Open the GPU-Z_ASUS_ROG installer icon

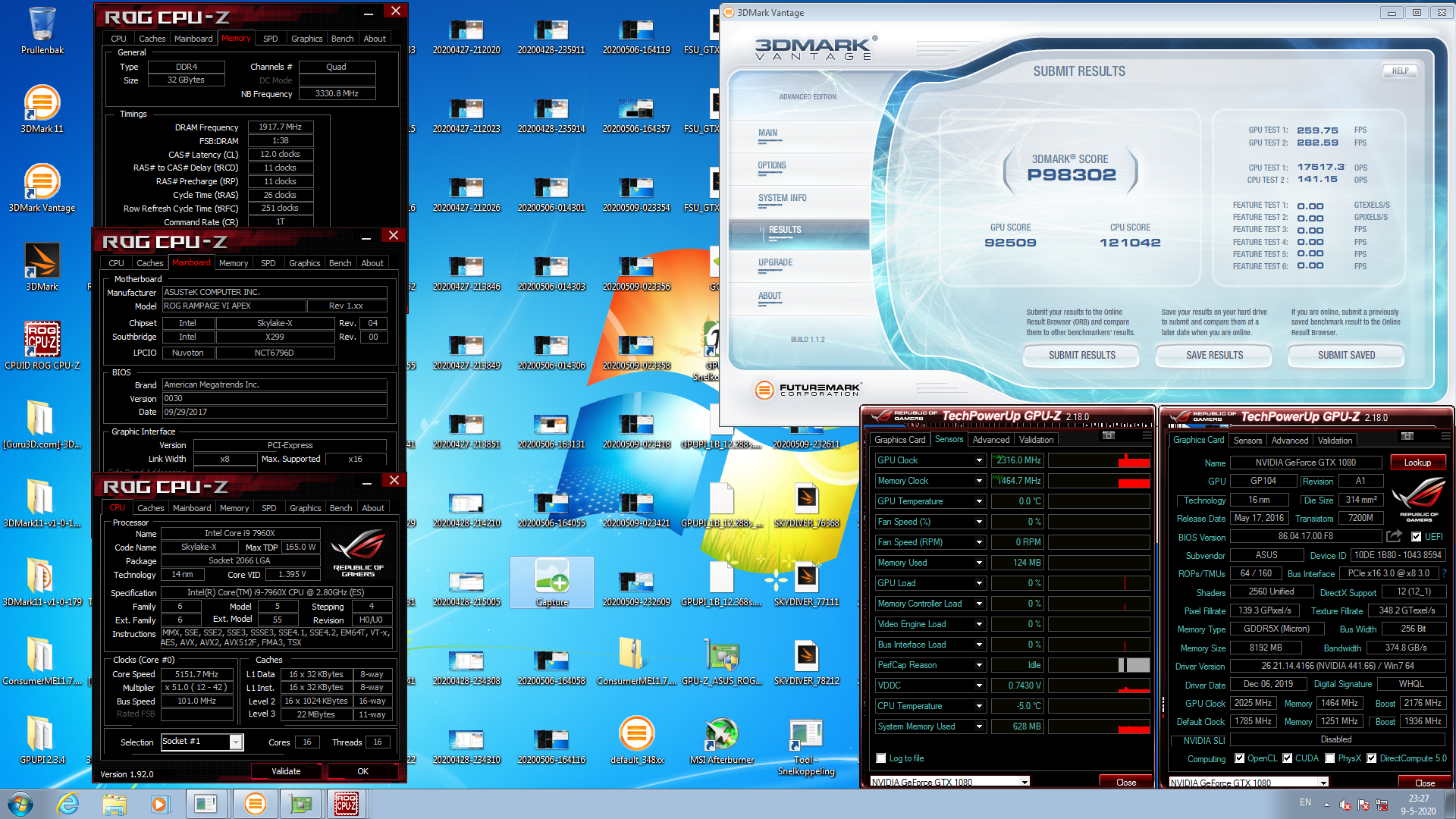(x=722, y=661)
